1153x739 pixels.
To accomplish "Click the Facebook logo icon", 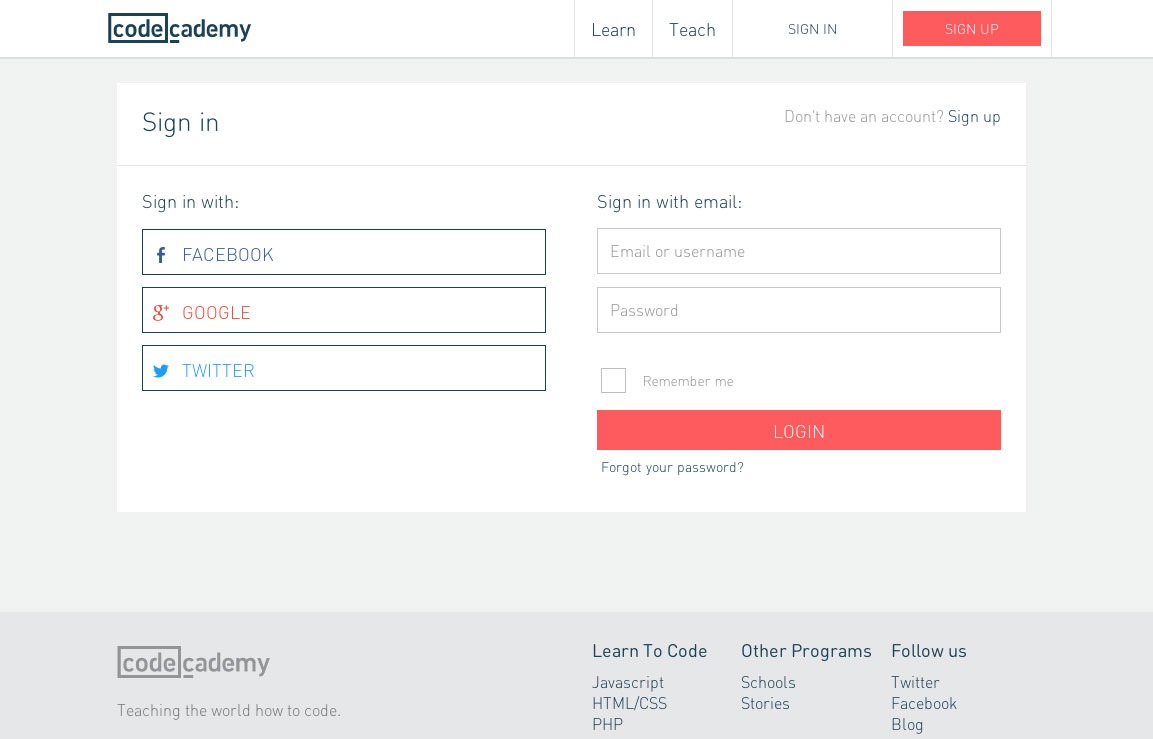I will pos(161,255).
